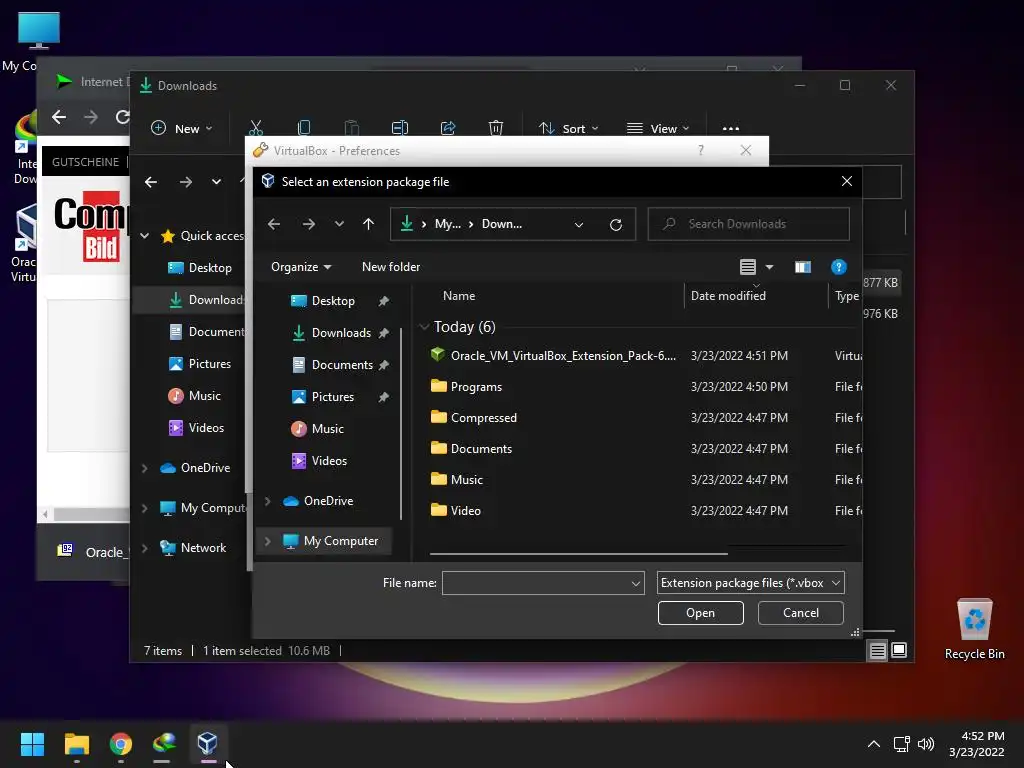Switch Downloads window to details view icon

click(x=878, y=650)
